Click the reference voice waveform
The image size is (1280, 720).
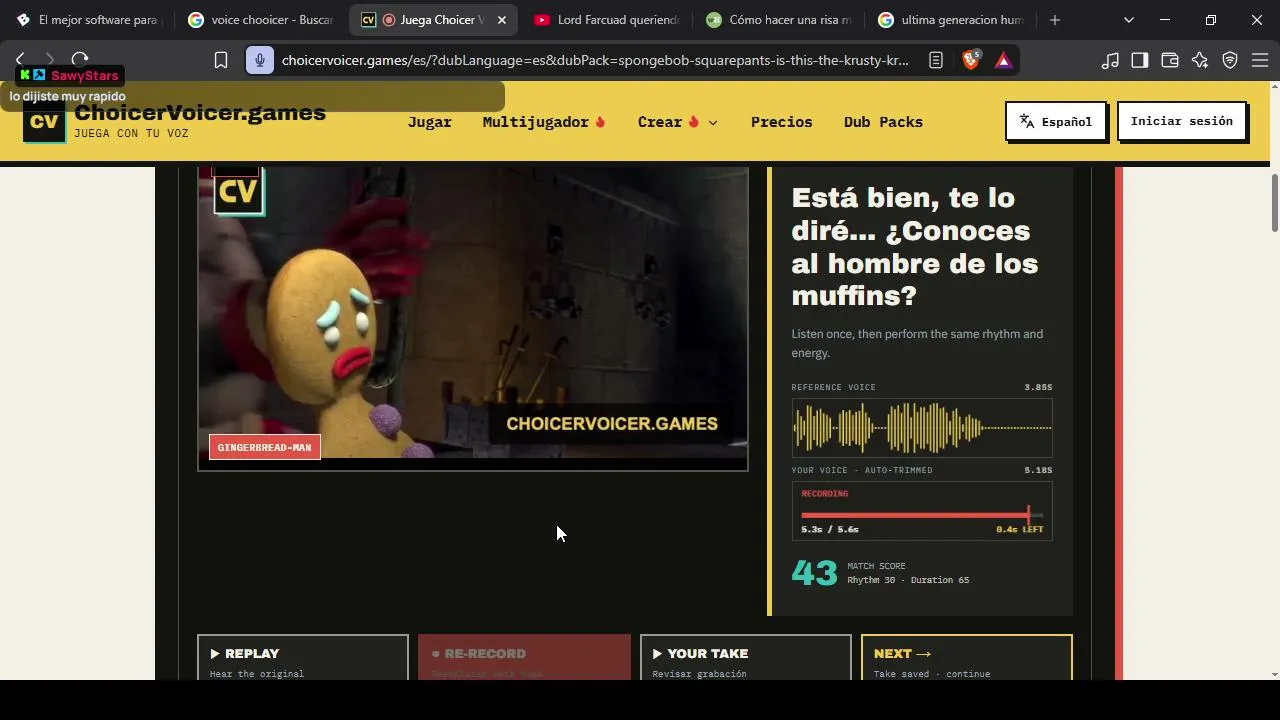(922, 427)
